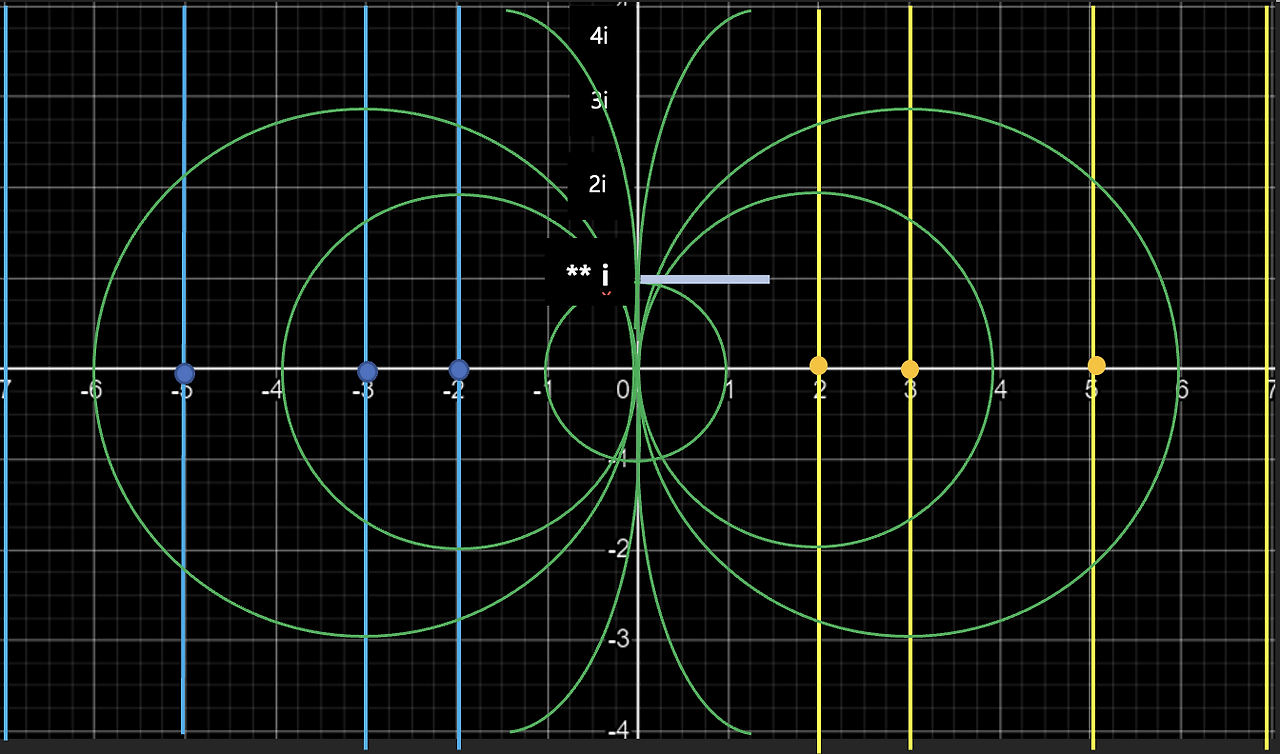This screenshot has height=754, width=1280.
Task: Click the "-4" label on the horizontal axis
Action: coord(274,389)
